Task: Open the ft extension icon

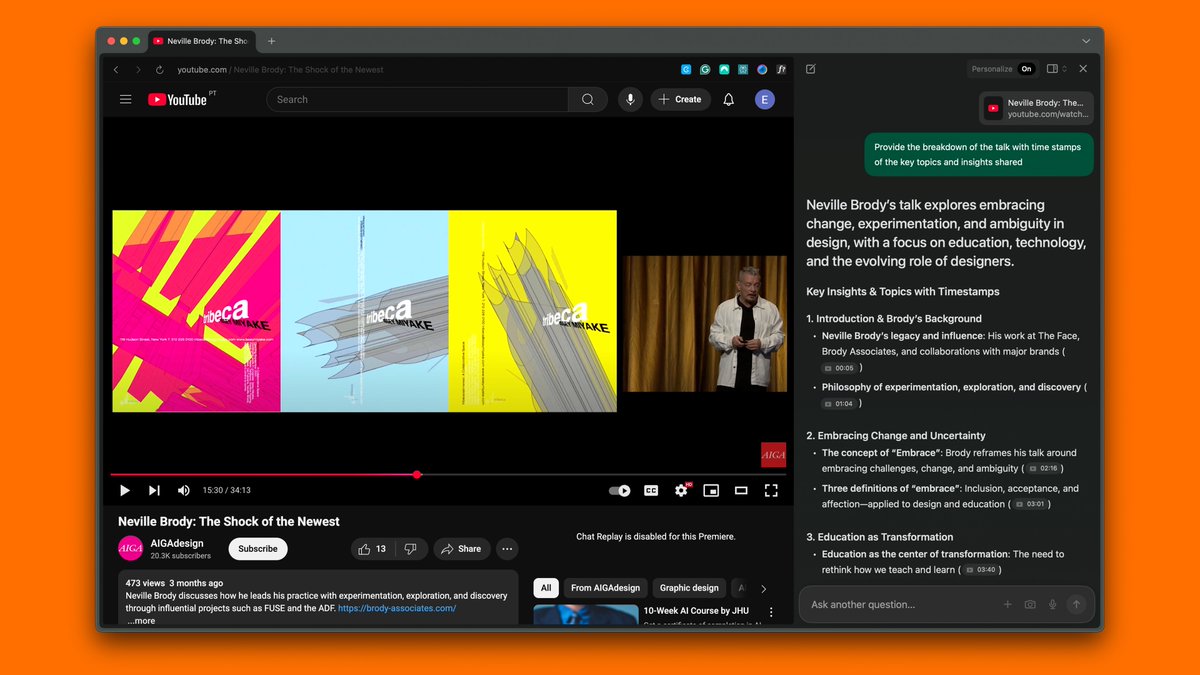Action: click(781, 69)
